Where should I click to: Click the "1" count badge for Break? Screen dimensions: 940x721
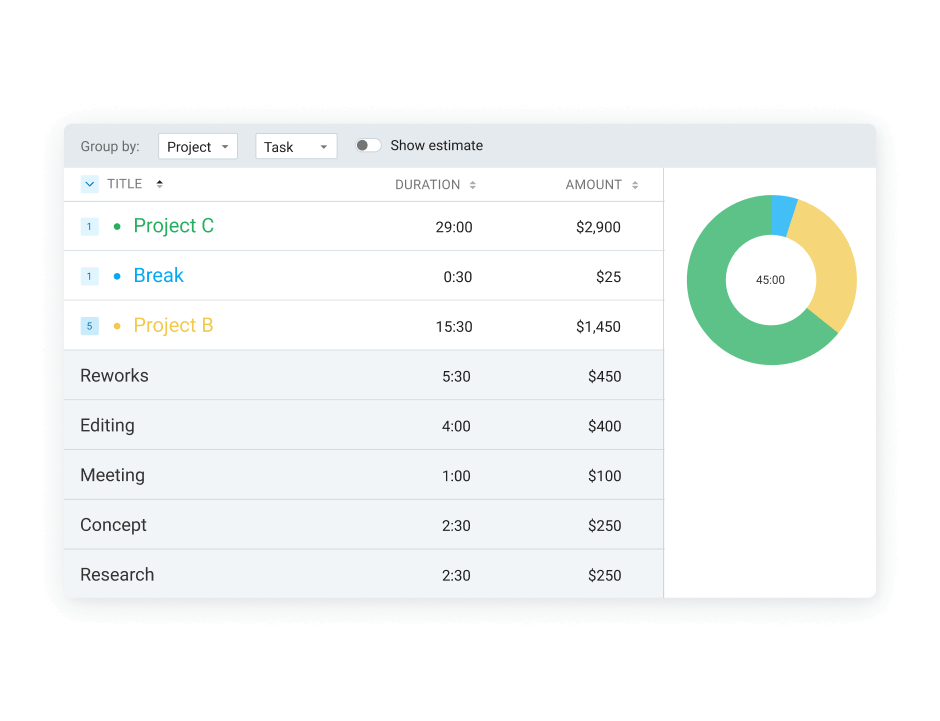coord(89,277)
